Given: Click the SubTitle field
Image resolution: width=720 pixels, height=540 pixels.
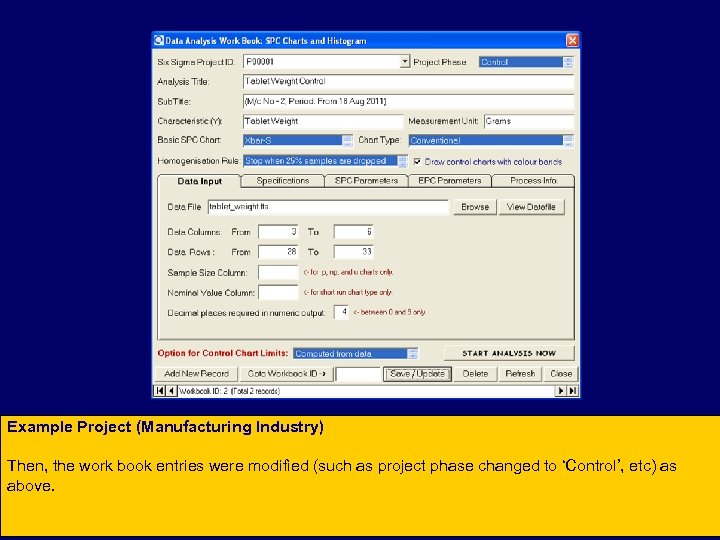Looking at the screenshot, I should pyautogui.click(x=408, y=101).
